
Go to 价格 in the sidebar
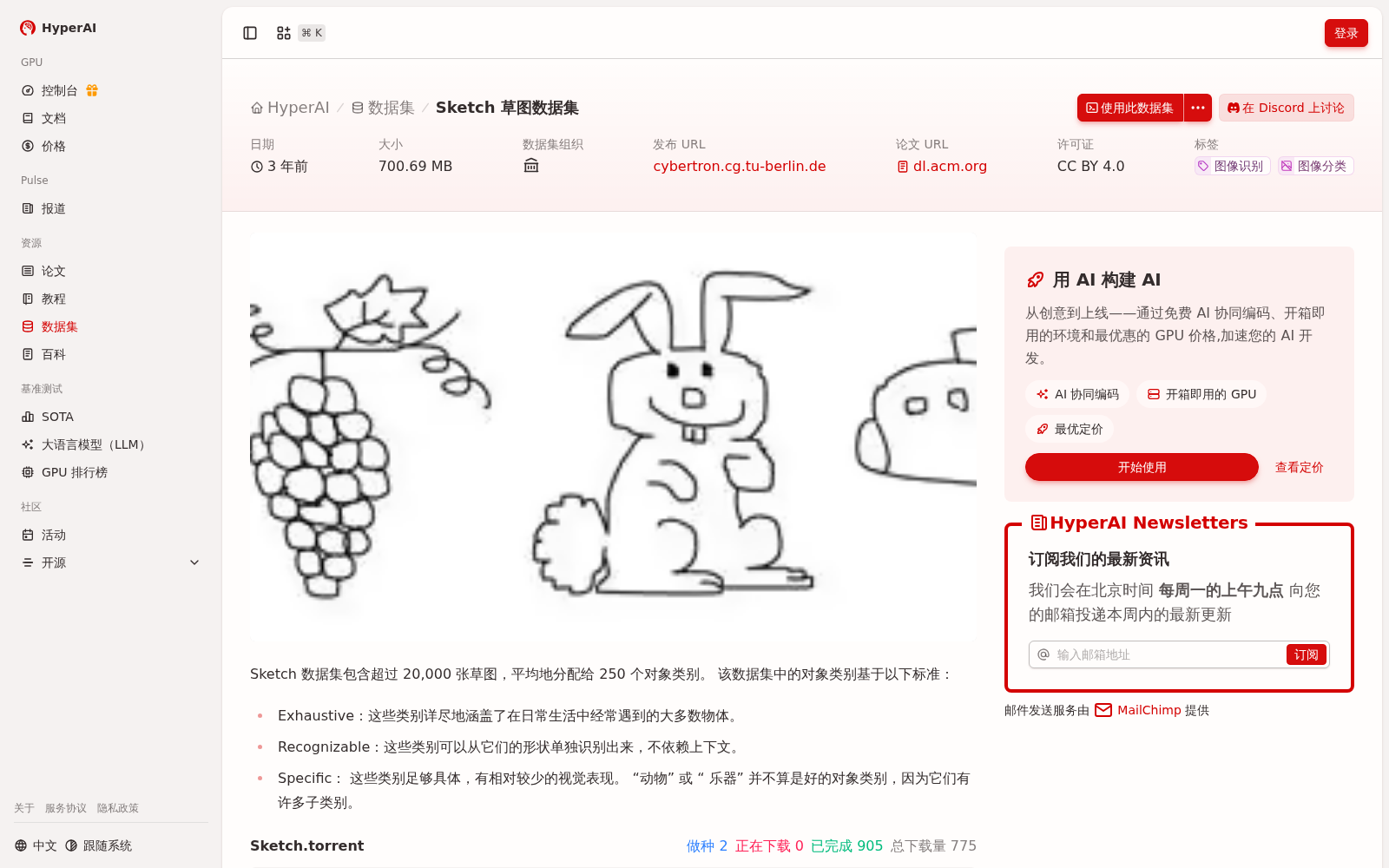click(111, 146)
